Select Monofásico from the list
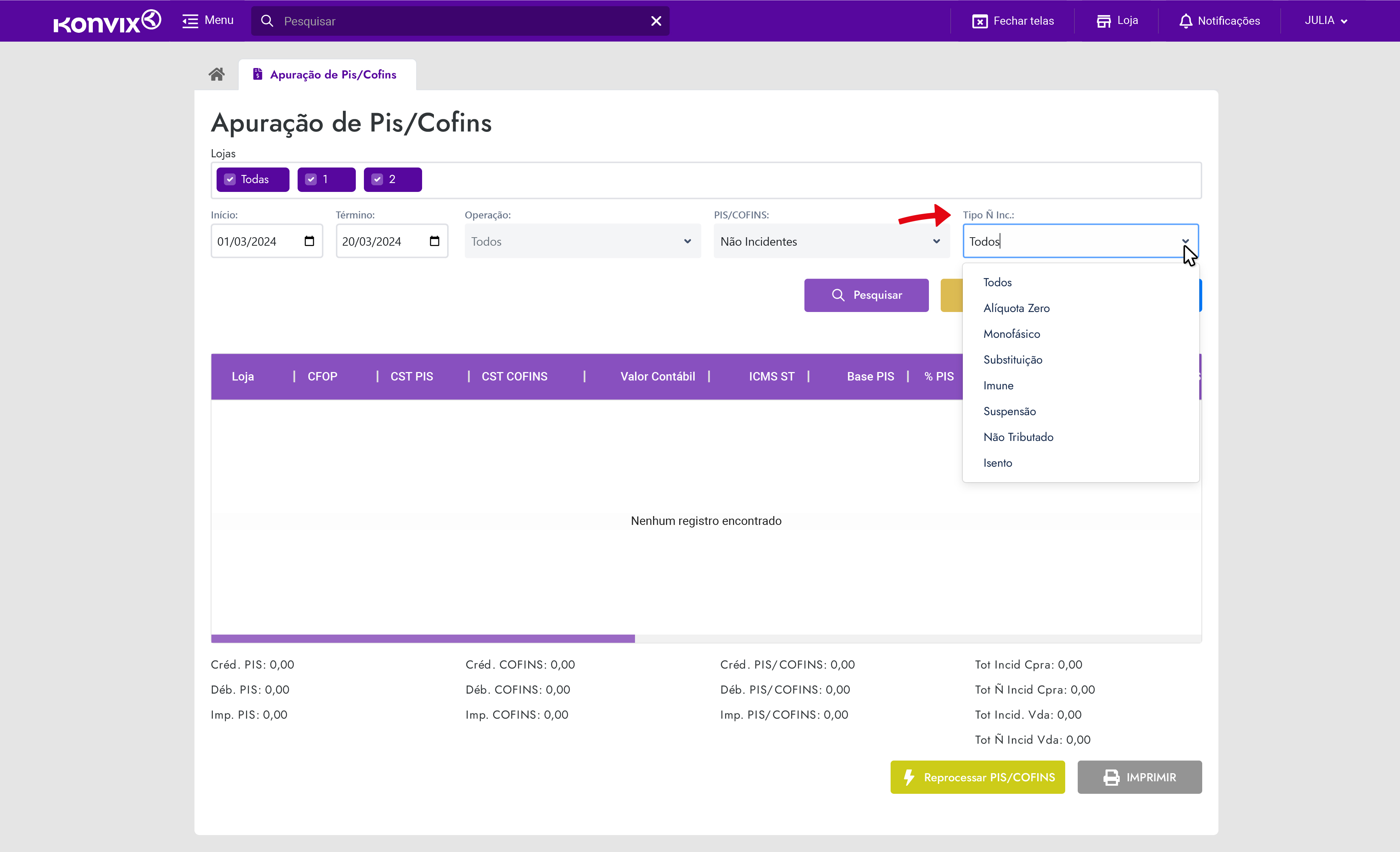This screenshot has height=852, width=1400. 1011,334
